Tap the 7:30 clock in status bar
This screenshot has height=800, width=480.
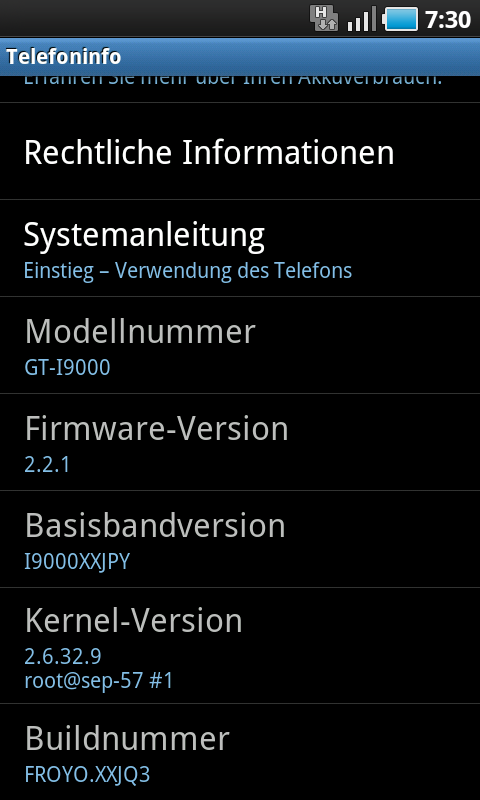click(x=448, y=20)
